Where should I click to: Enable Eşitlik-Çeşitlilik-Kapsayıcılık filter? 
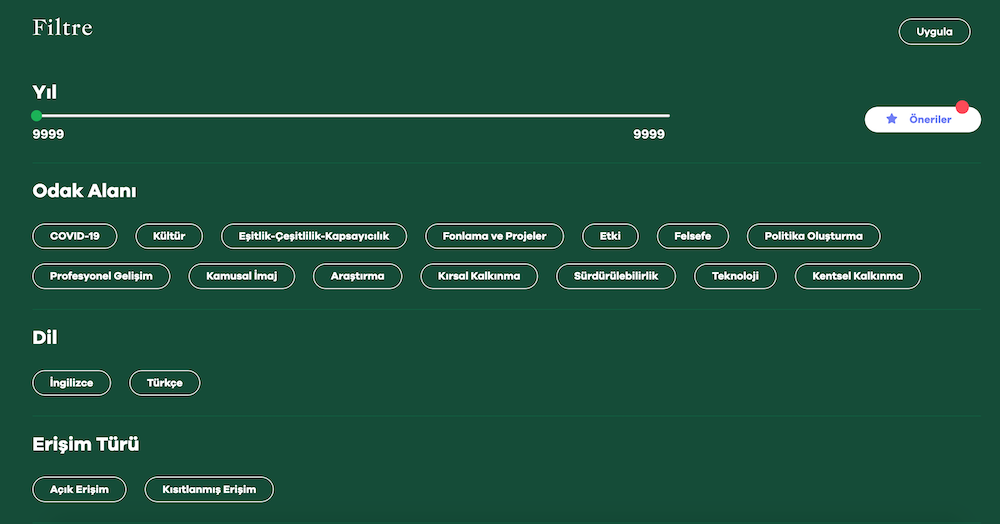coord(313,236)
